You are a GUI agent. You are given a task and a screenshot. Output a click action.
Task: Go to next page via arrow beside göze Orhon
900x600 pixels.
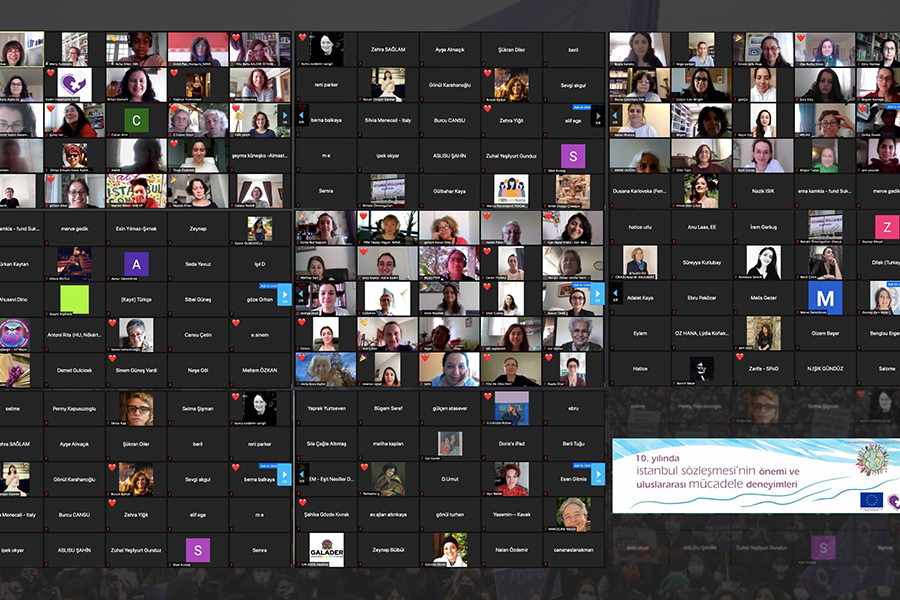286,295
